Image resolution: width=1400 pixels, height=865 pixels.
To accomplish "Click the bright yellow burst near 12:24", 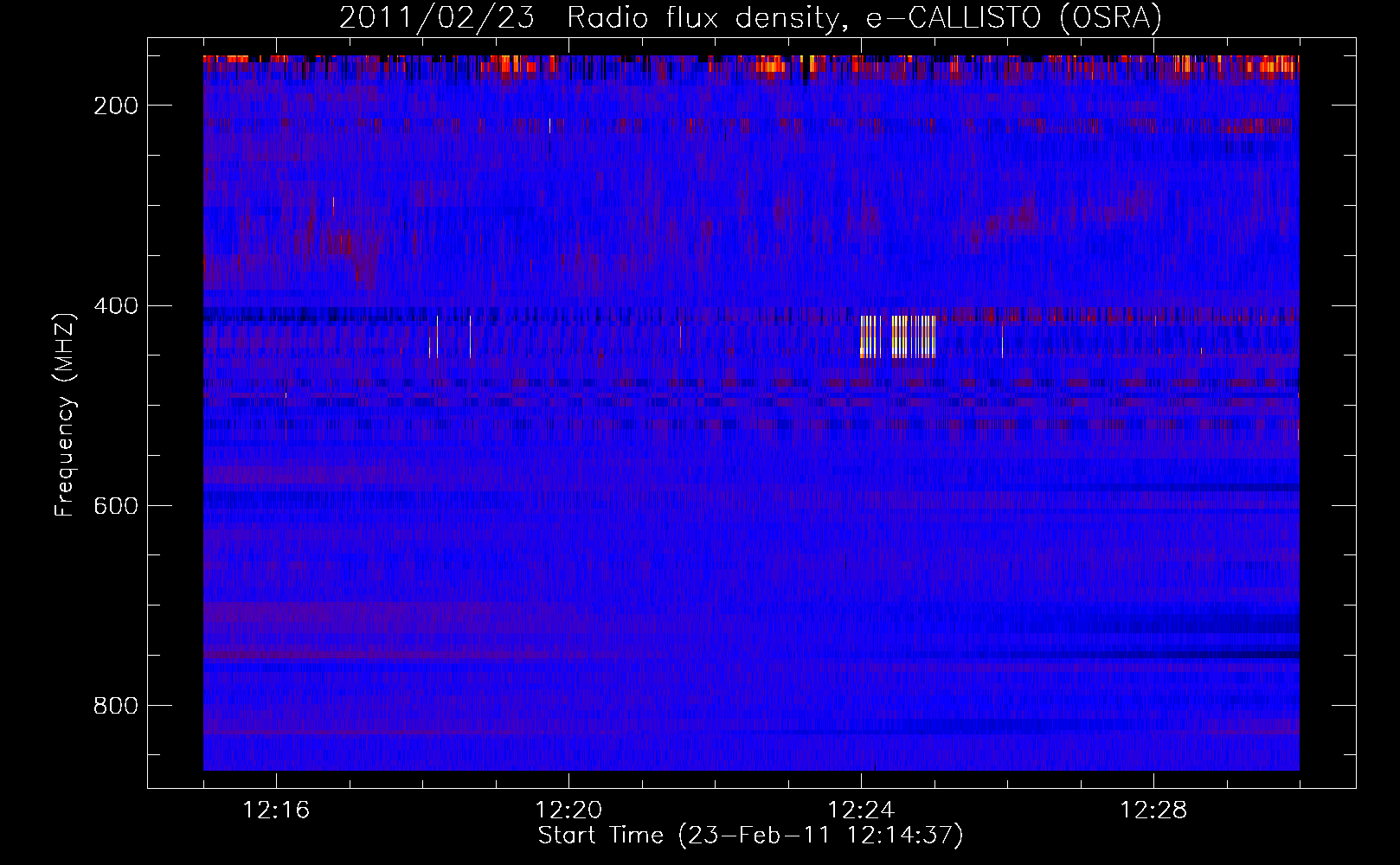I will pos(898,336).
